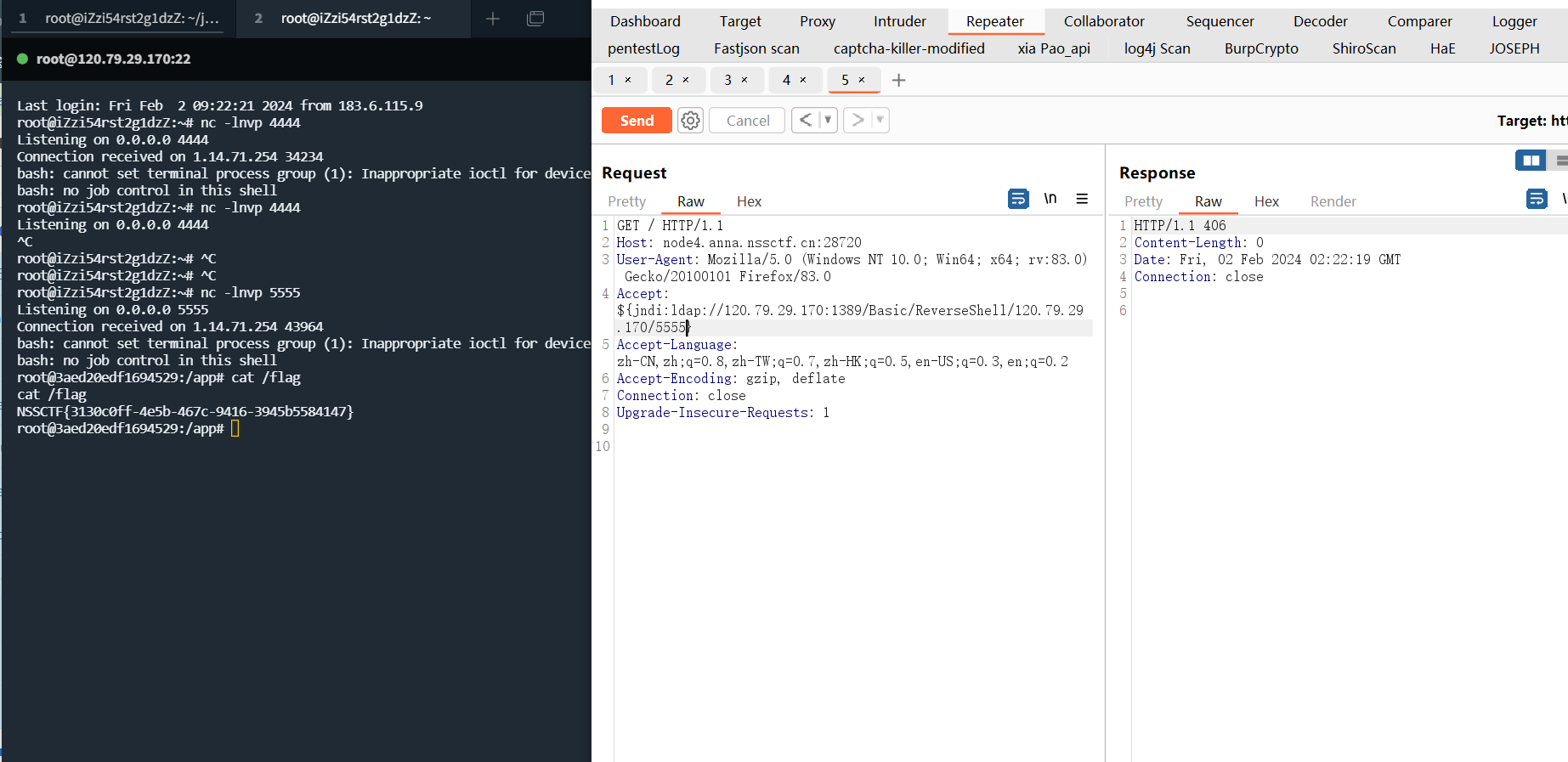Open the captcha-killer-modified tab
The image size is (1568, 762).
pyautogui.click(x=909, y=48)
